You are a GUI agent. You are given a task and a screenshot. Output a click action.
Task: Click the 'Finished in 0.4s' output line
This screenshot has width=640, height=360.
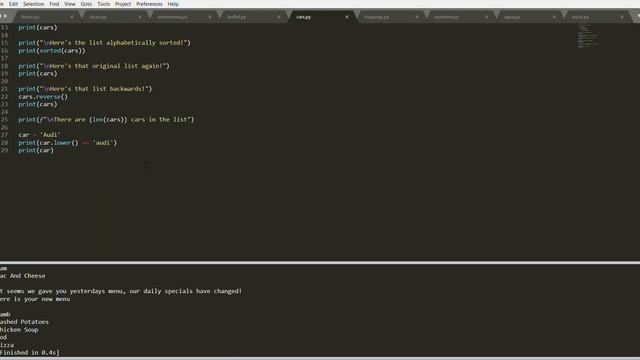[30, 352]
